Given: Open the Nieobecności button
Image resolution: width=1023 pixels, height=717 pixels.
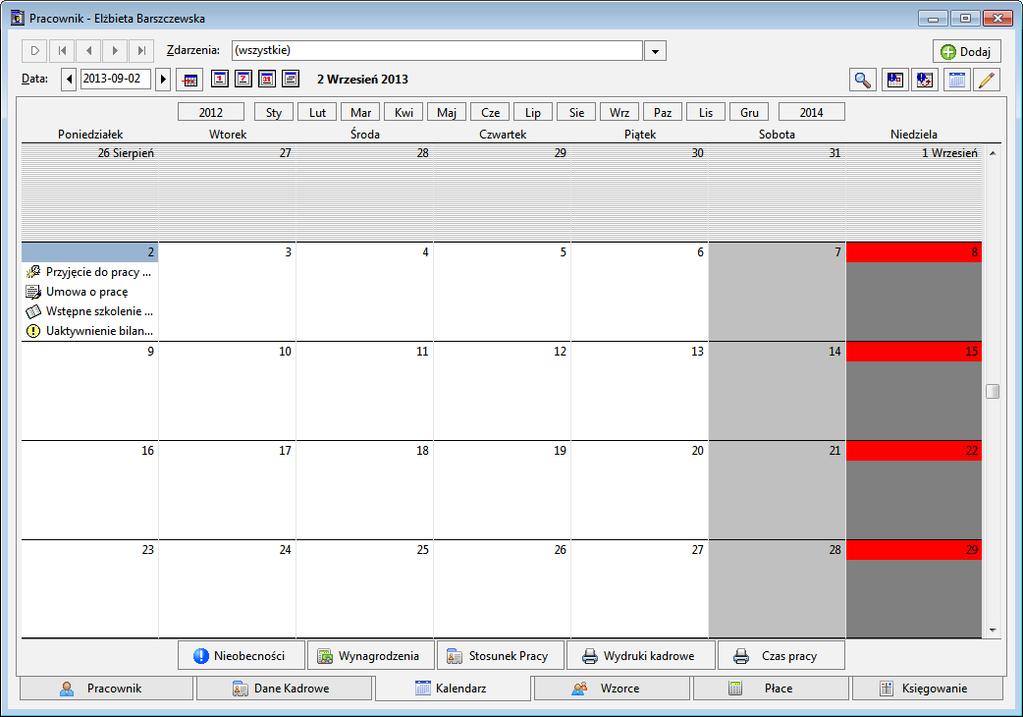Looking at the screenshot, I should [x=241, y=656].
